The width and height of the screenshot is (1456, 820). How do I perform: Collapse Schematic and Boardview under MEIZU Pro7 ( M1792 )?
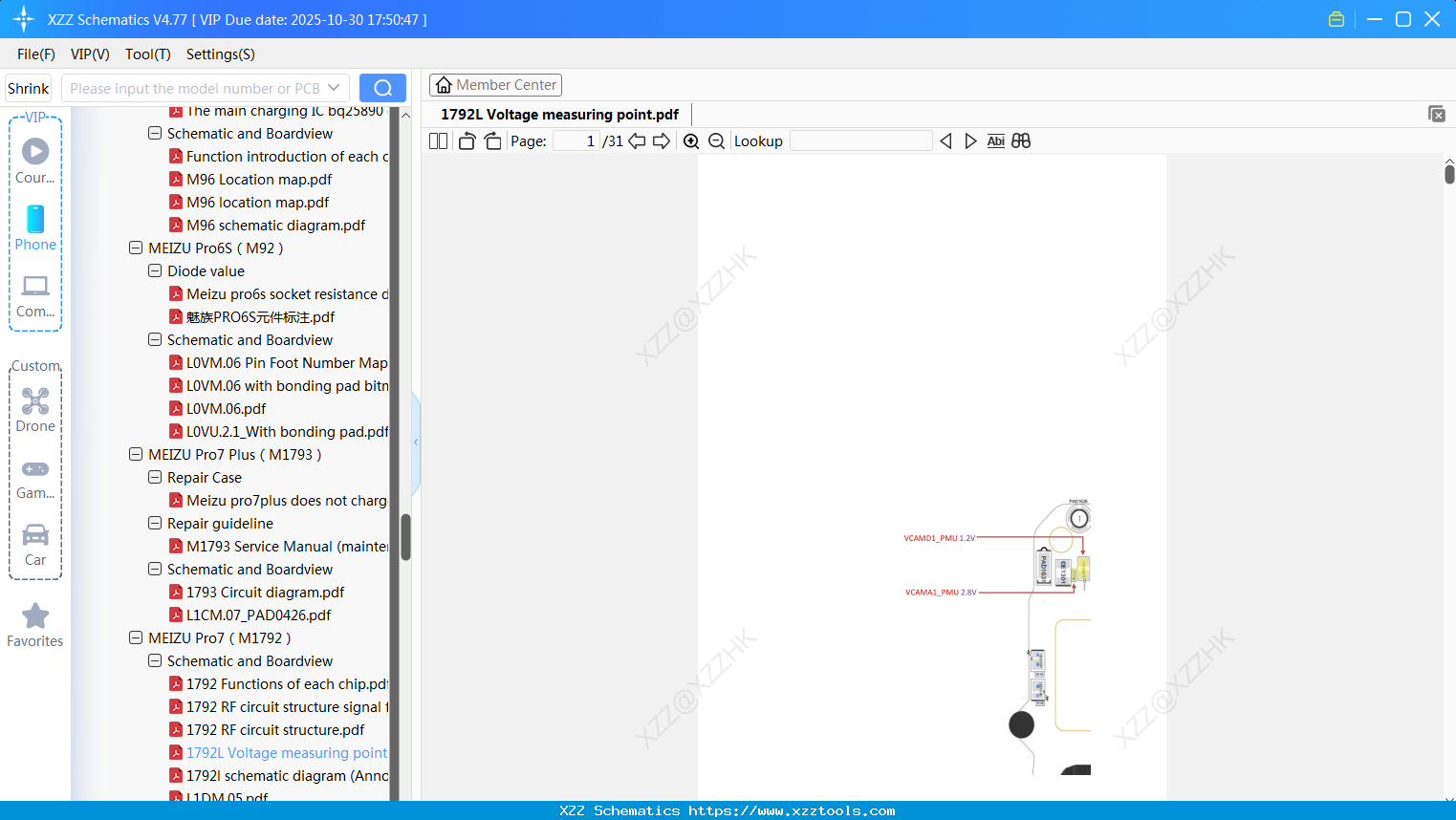coord(155,661)
